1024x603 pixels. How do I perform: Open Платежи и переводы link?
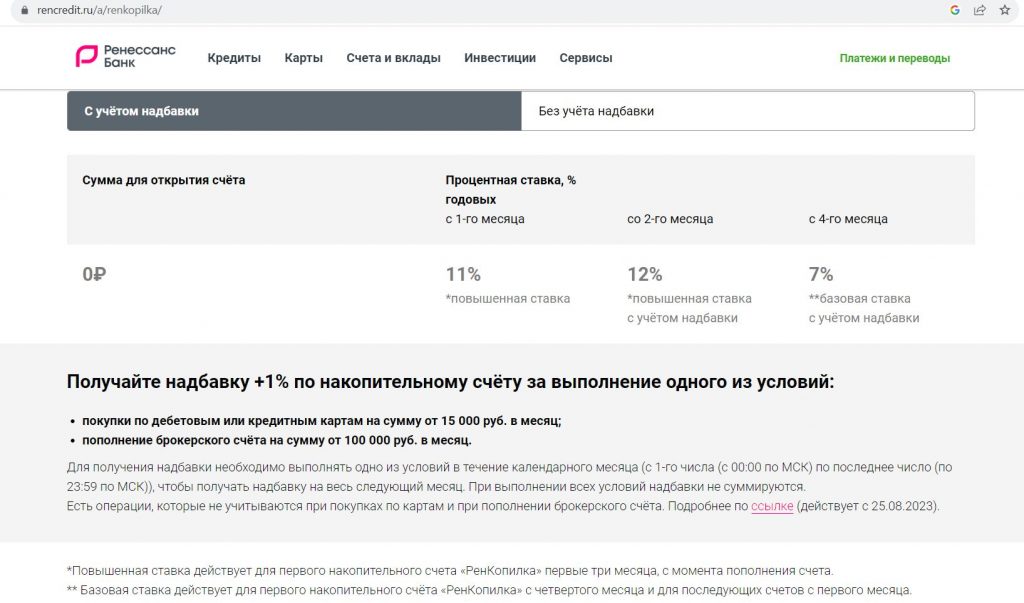pyautogui.click(x=895, y=58)
